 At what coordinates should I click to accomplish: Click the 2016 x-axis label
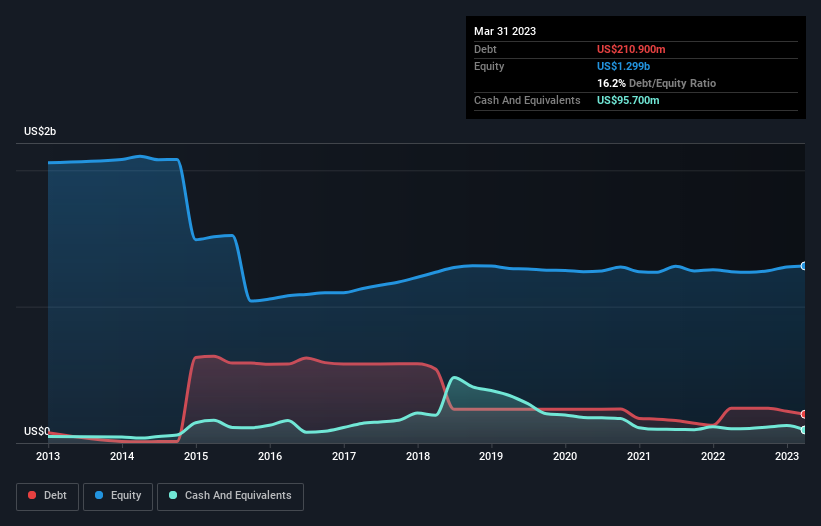(x=270, y=456)
